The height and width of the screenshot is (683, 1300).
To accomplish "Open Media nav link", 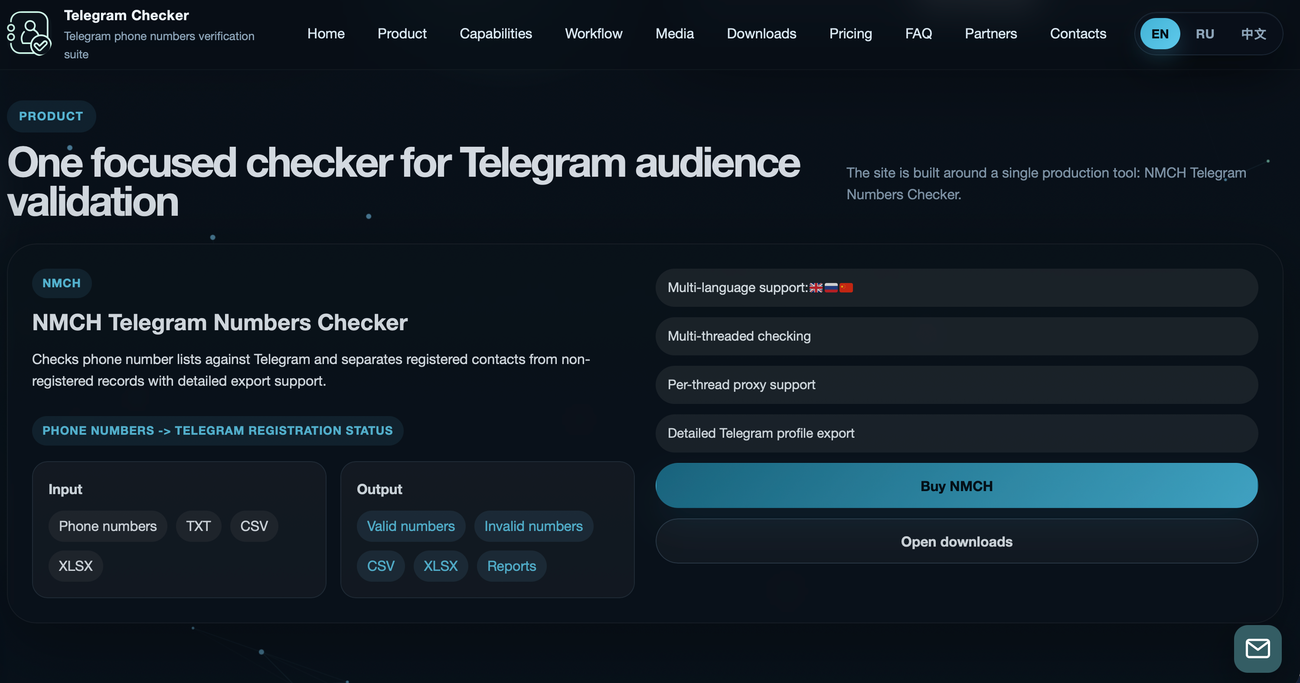I will pyautogui.click(x=675, y=34).
